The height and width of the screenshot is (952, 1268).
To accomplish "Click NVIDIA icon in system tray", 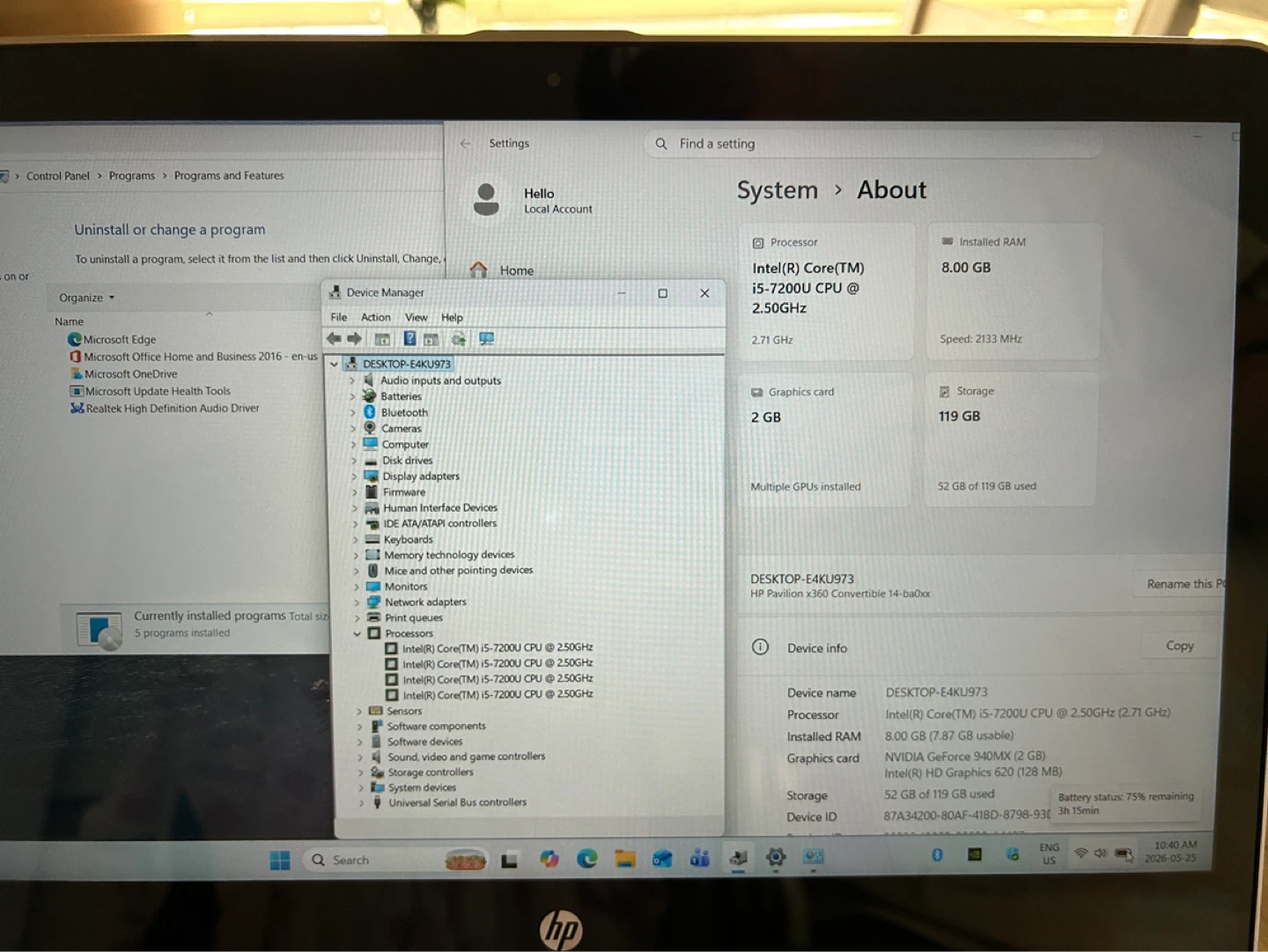I will 975,854.
